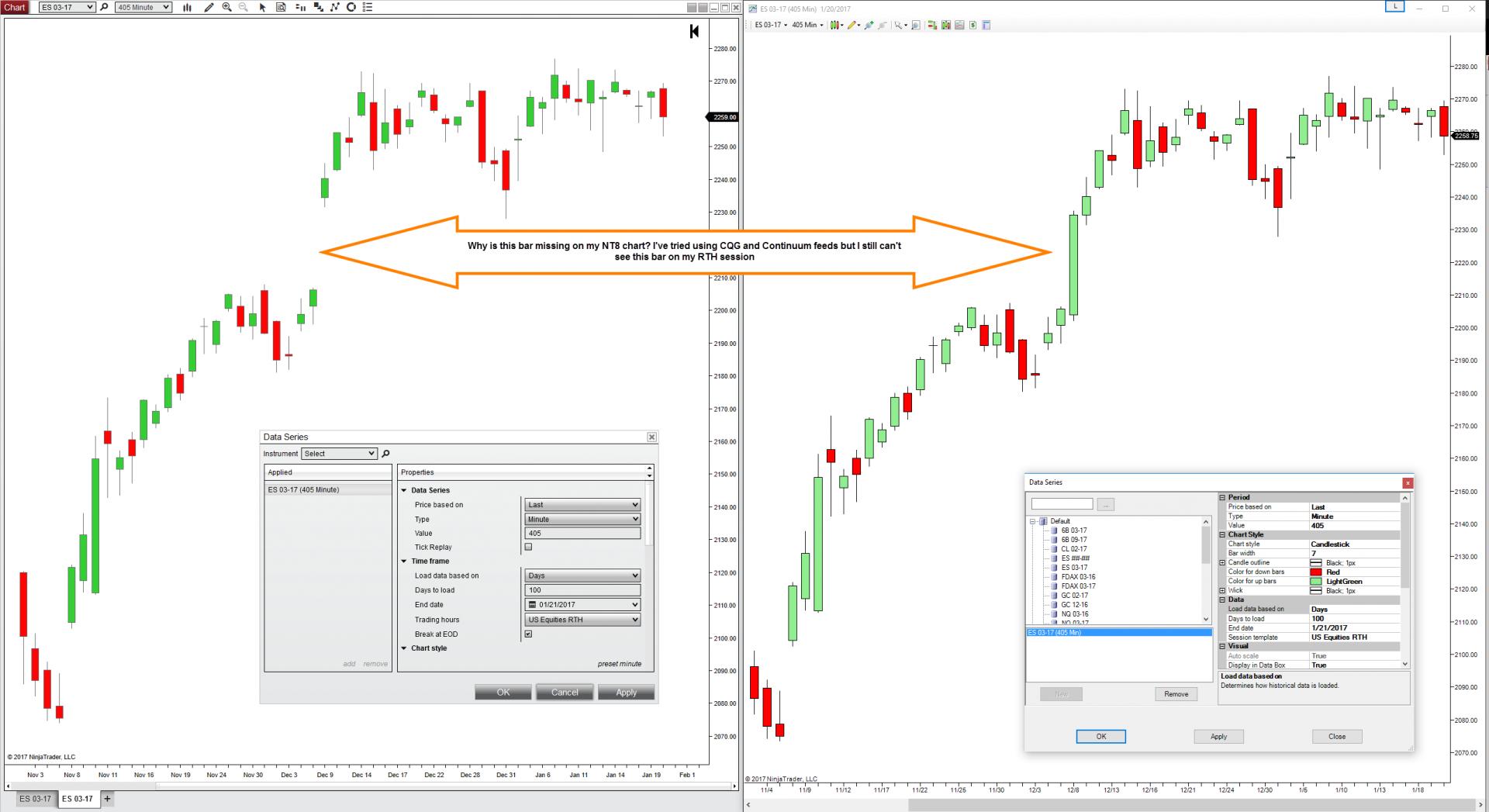Open the Instrument Select dropdown in Data Series dialog
This screenshot has height=812, width=1489.
tap(340, 454)
